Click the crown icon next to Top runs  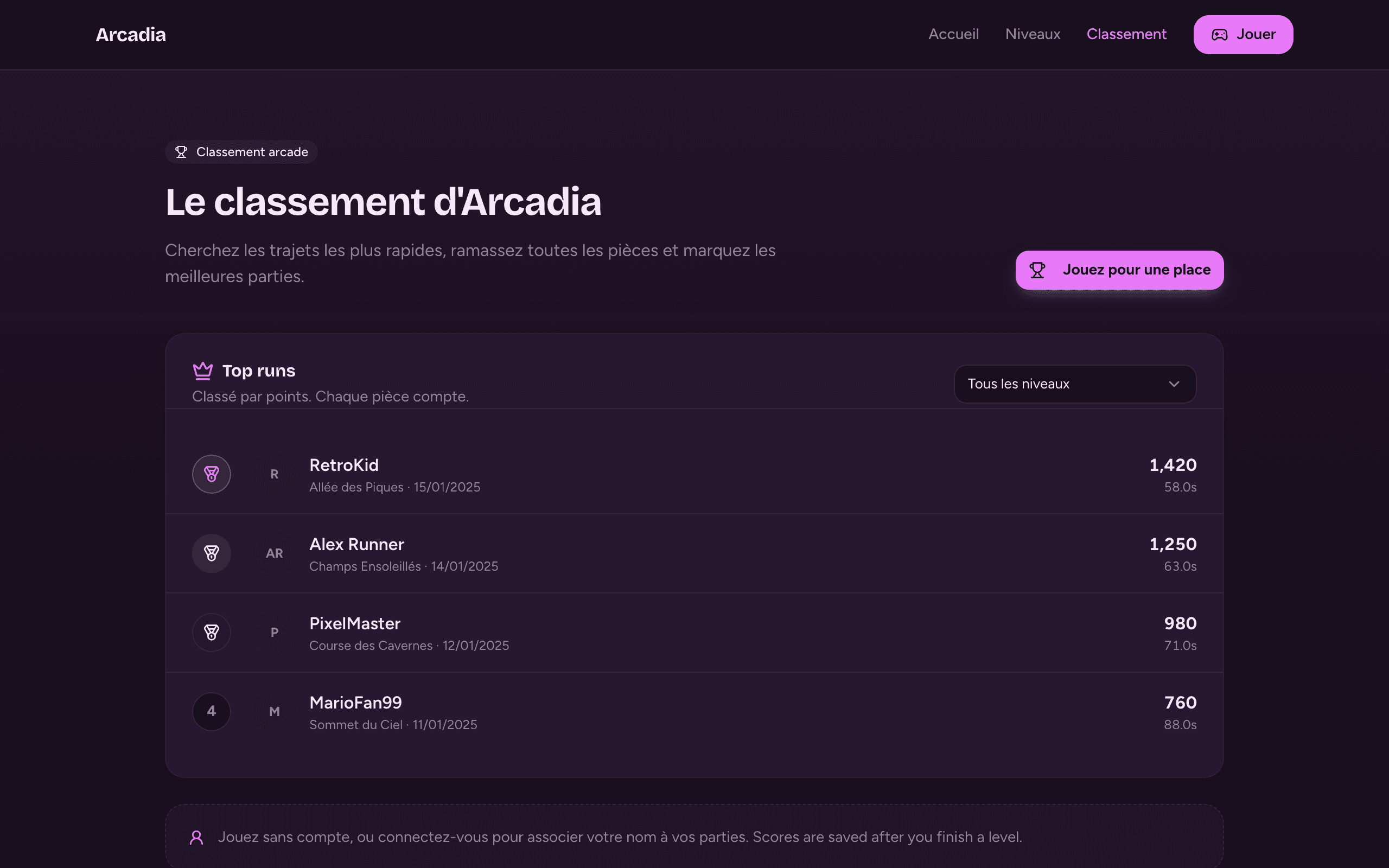tap(202, 371)
